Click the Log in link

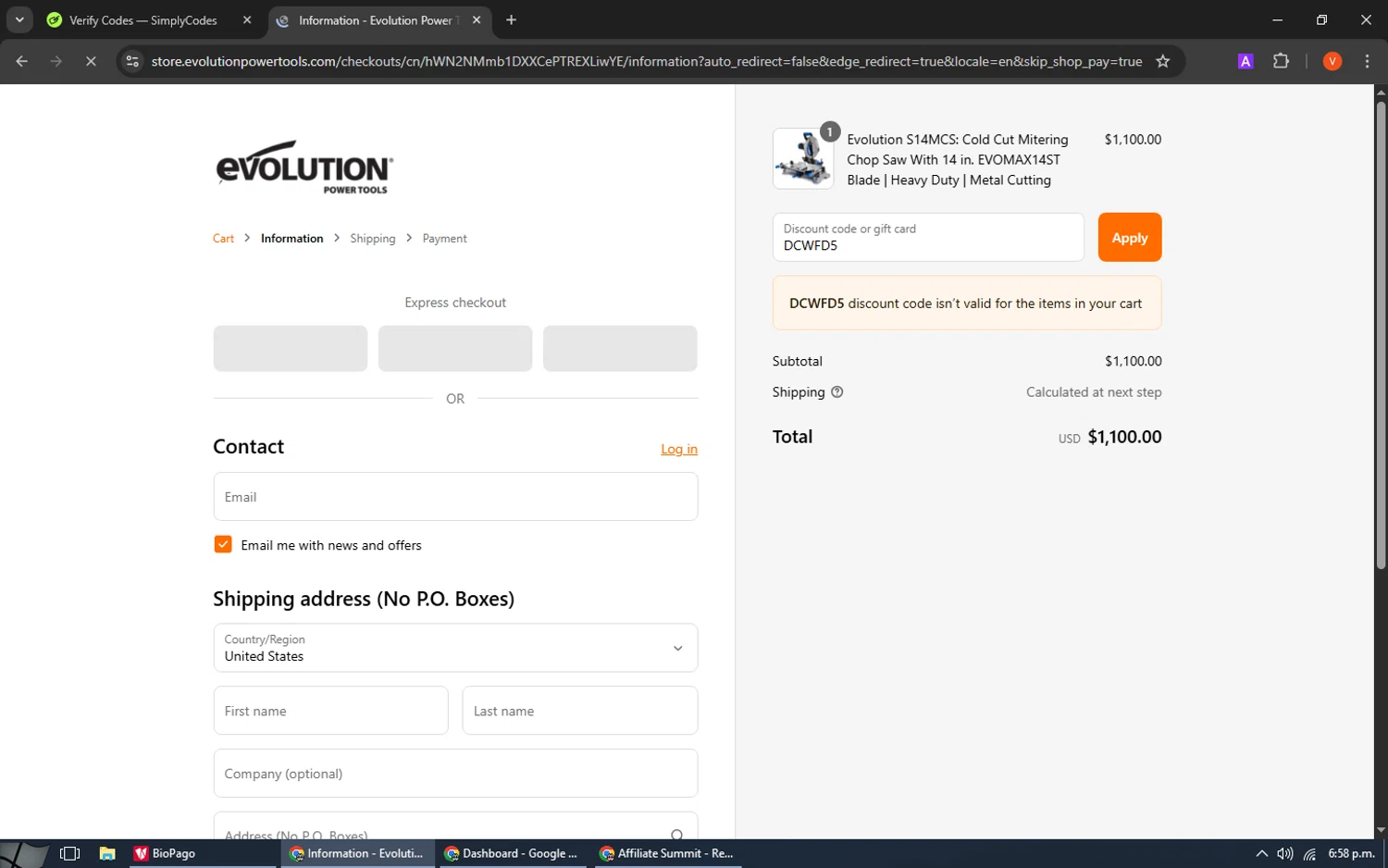(x=679, y=449)
